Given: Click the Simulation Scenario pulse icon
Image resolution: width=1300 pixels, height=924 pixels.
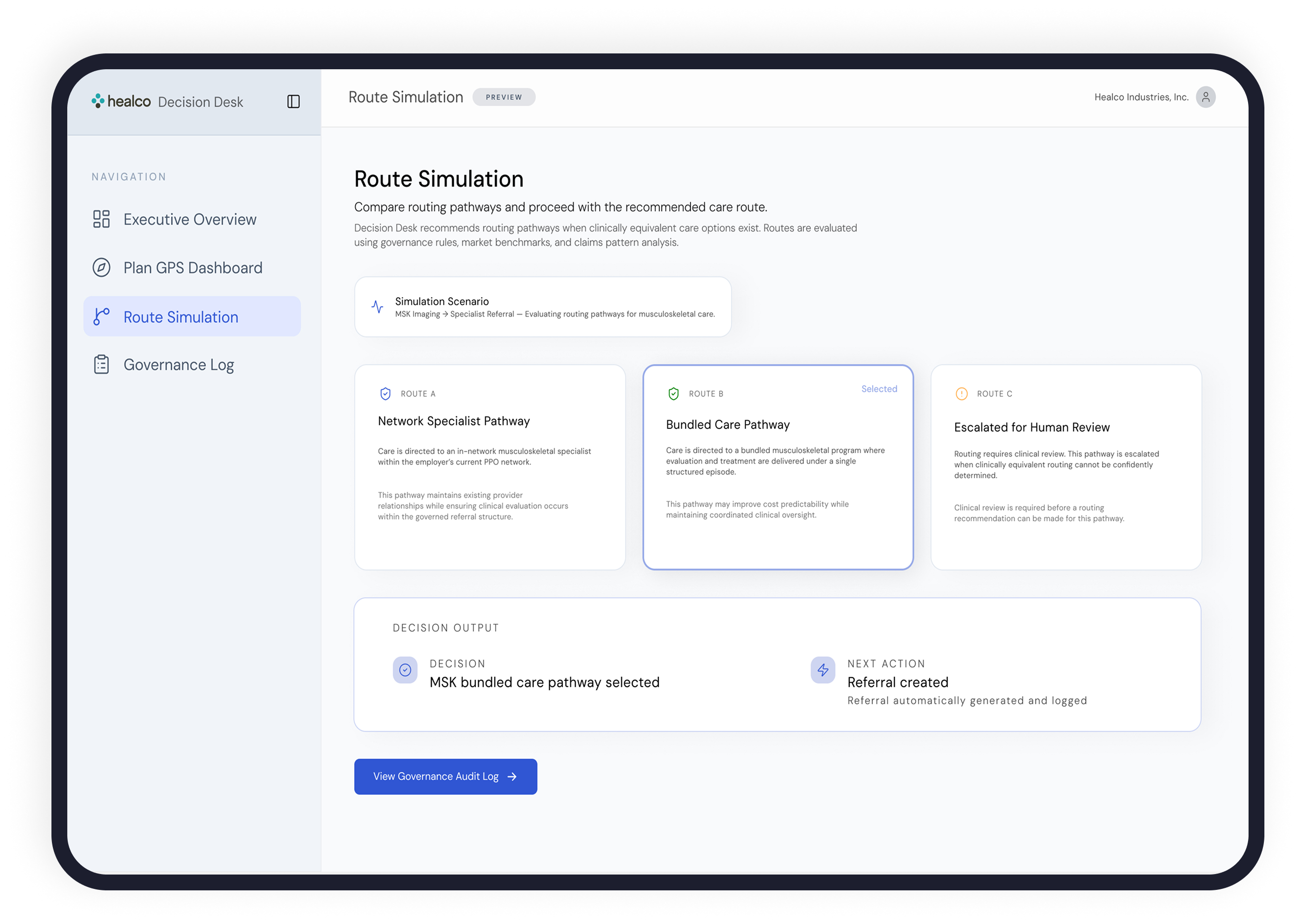Looking at the screenshot, I should click(377, 307).
